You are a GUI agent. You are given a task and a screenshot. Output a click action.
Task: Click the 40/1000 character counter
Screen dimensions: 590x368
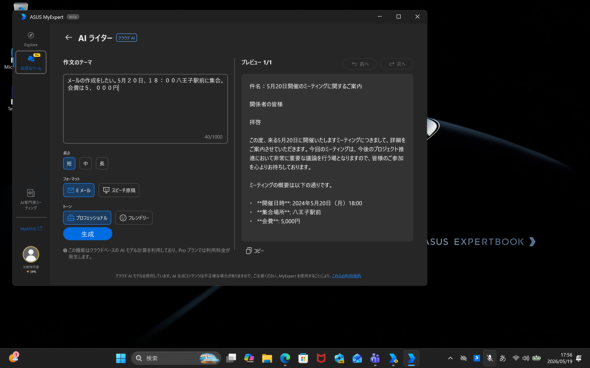click(213, 137)
